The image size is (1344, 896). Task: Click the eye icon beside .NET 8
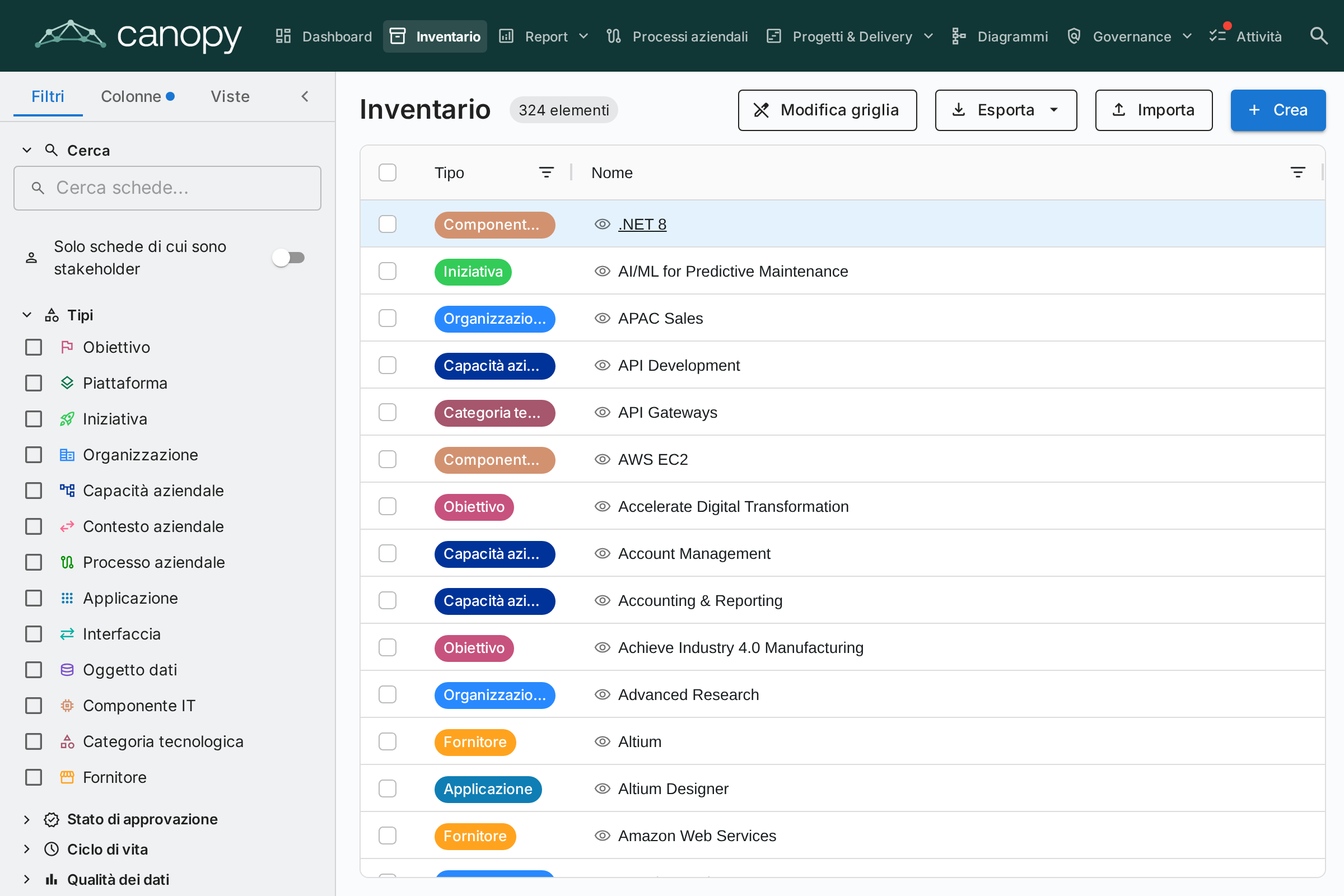(603, 225)
